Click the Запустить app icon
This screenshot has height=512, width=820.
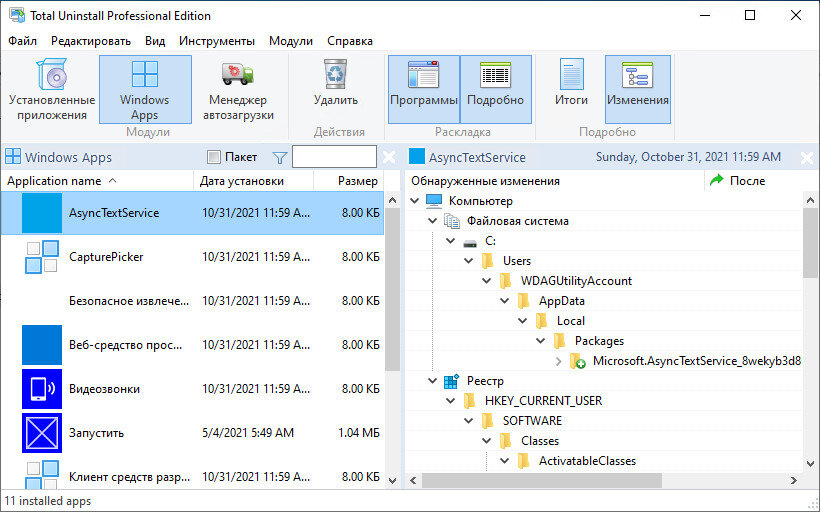tap(42, 433)
